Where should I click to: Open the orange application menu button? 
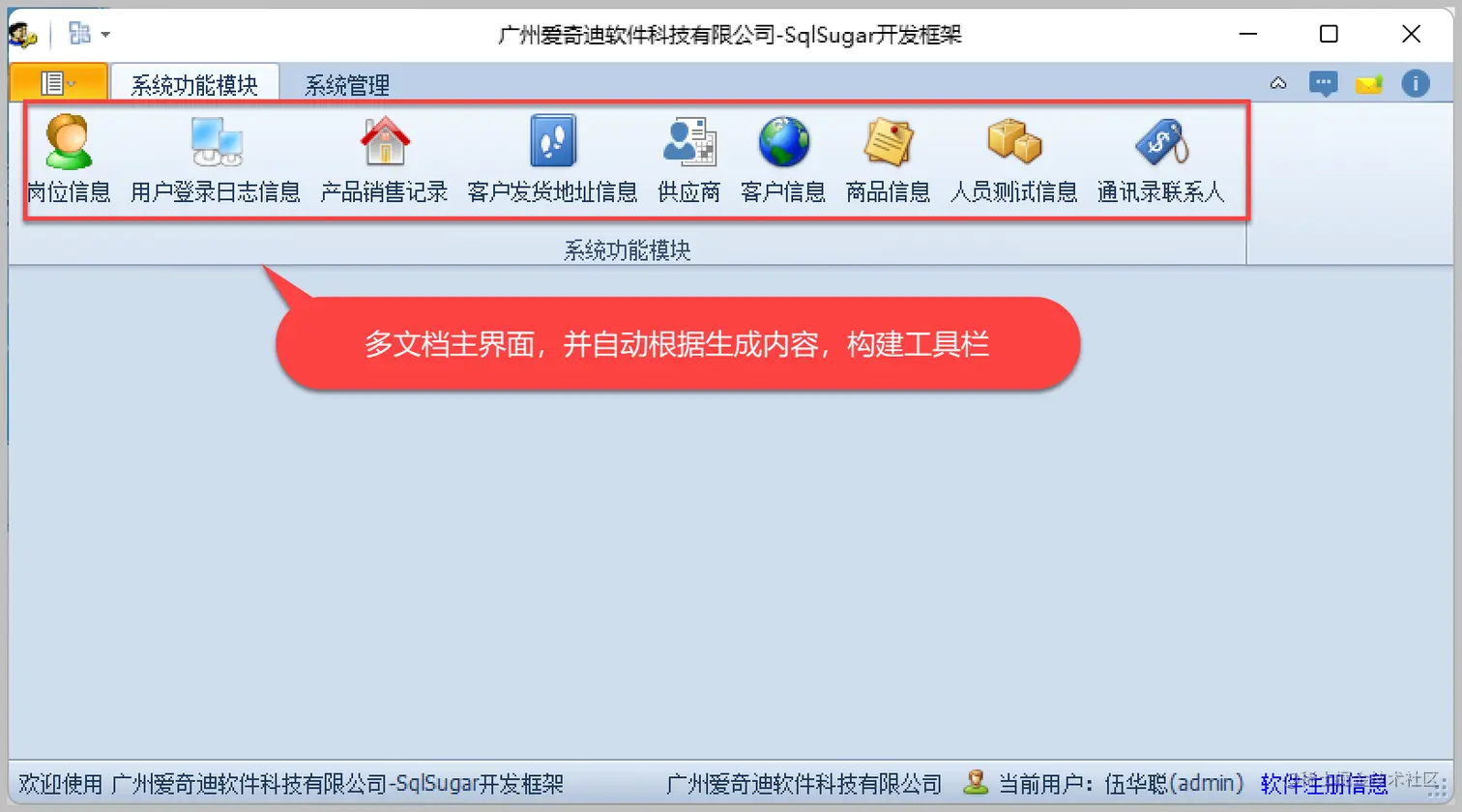tap(58, 83)
